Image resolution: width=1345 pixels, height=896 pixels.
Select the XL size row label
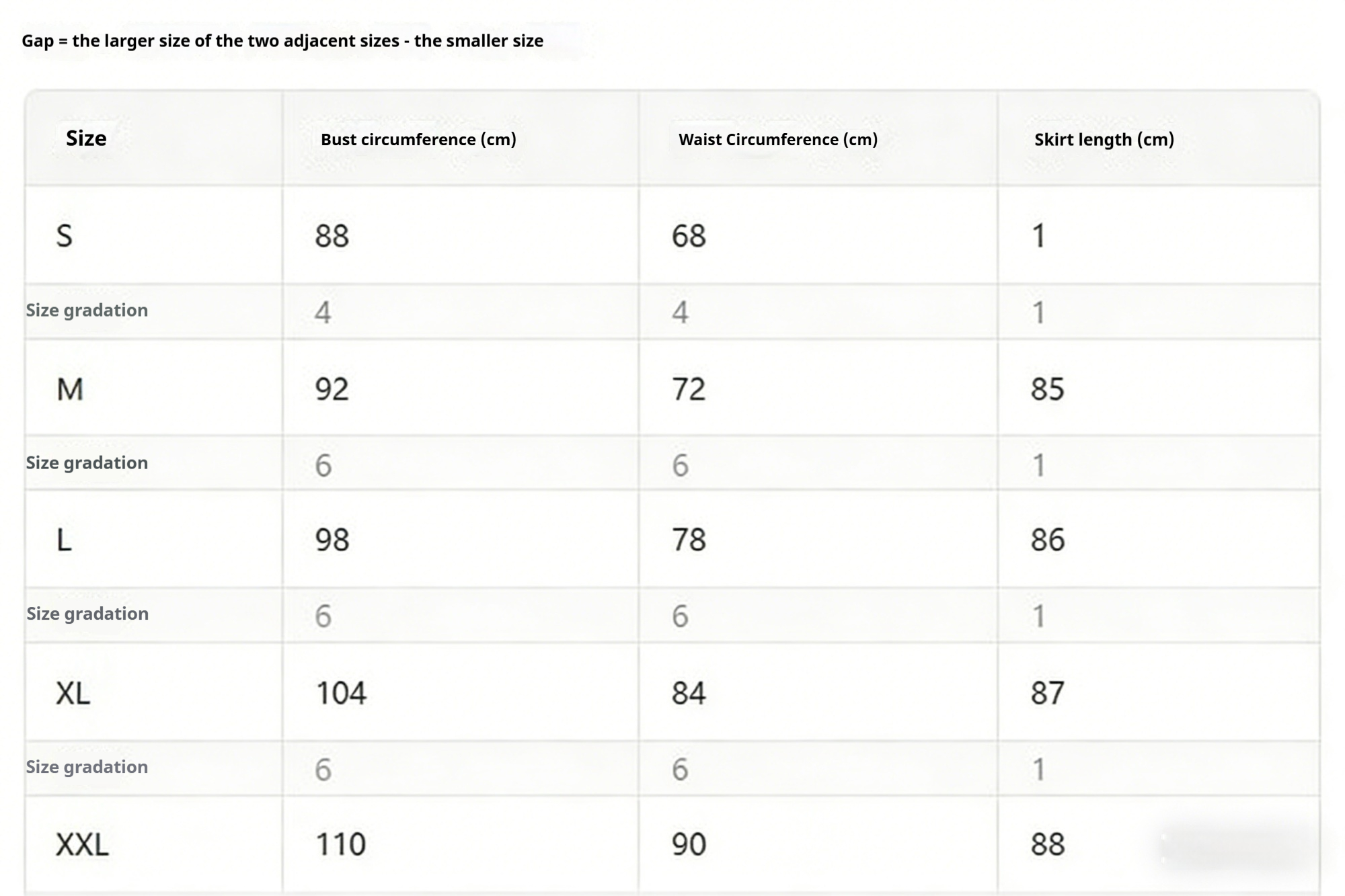click(73, 693)
